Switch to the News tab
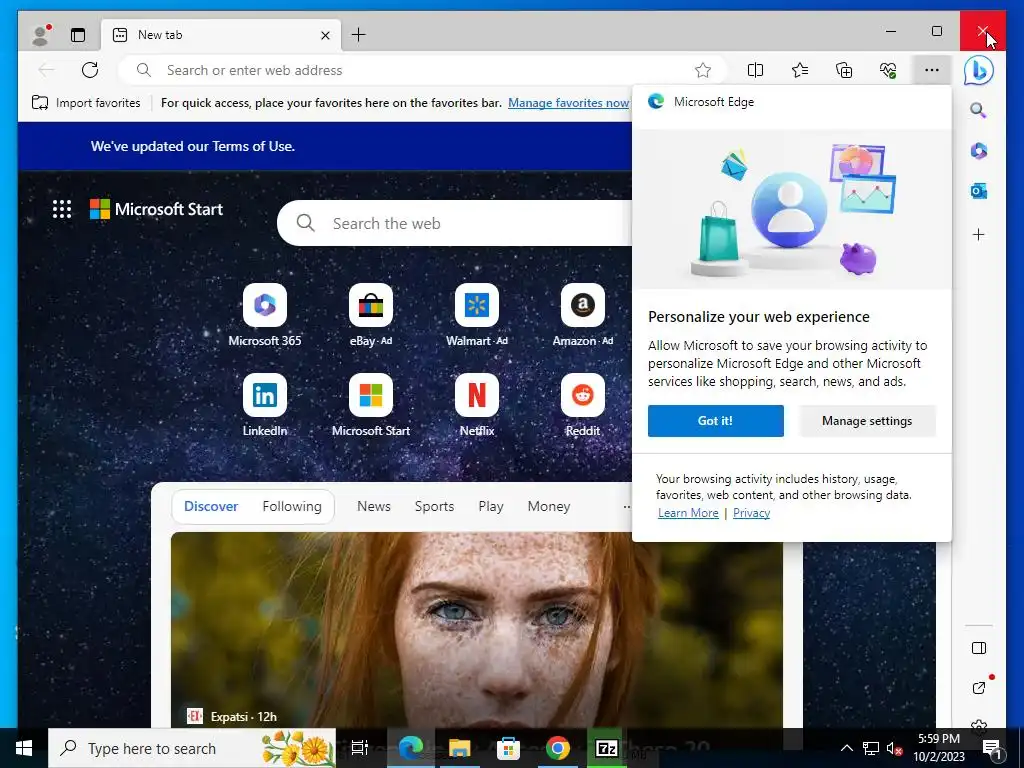This screenshot has height=768, width=1024. [374, 506]
